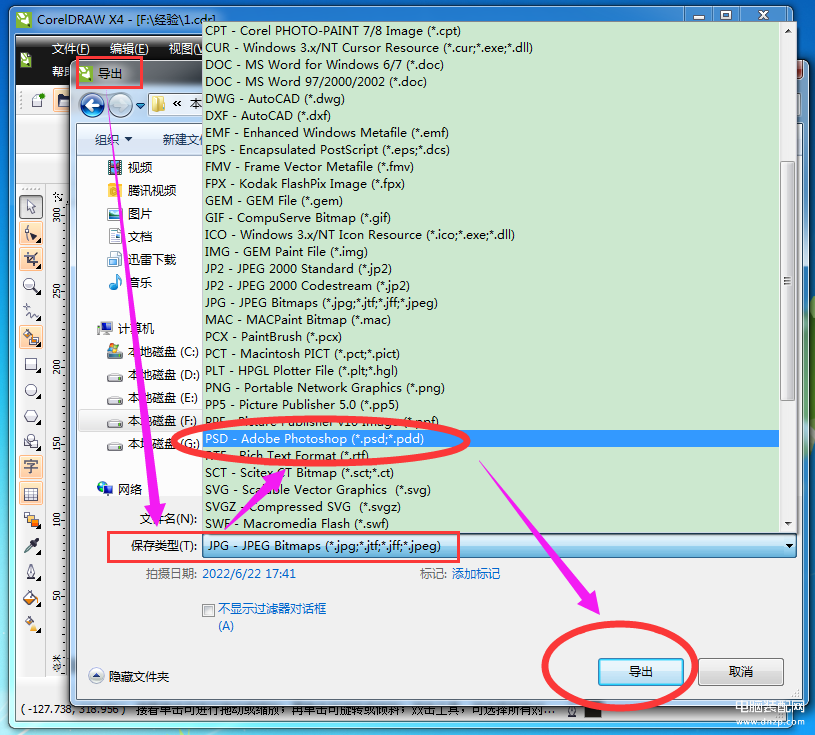Select the Eyedropper tool

[x=31, y=546]
